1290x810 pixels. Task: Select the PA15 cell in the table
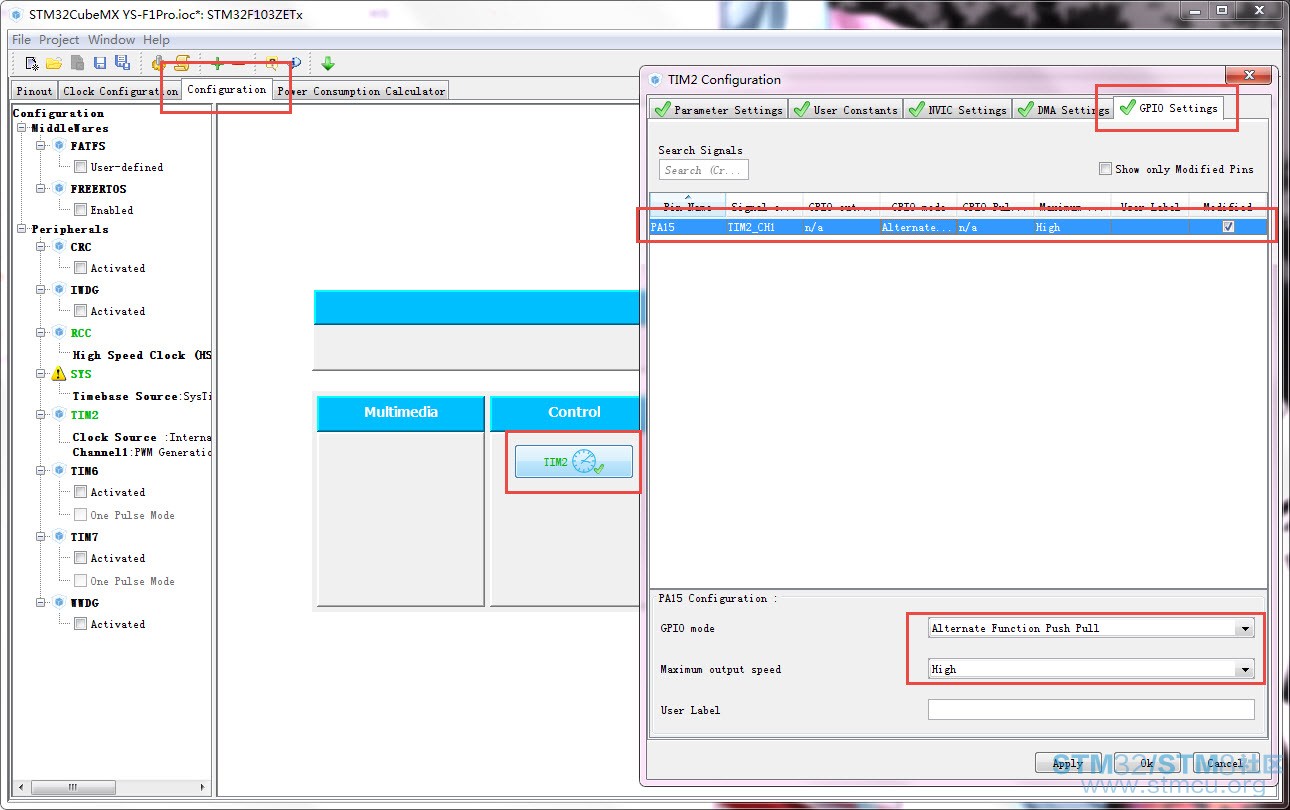pyautogui.click(x=688, y=227)
